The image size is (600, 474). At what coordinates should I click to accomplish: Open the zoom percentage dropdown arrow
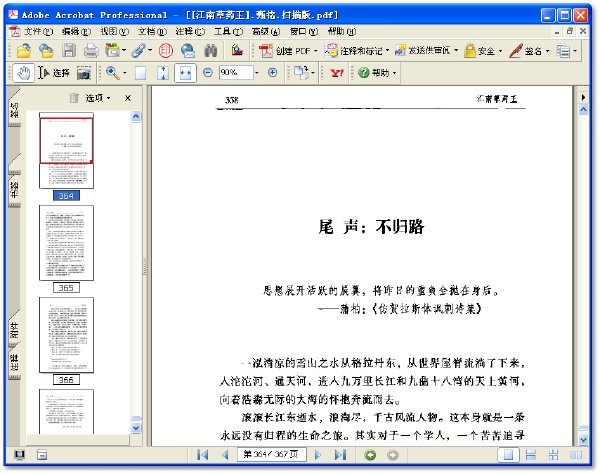(257, 73)
